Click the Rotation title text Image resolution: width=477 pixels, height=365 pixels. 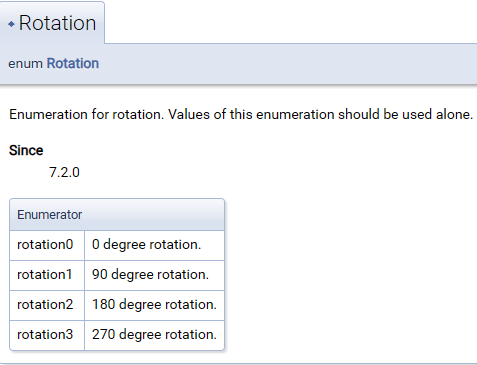point(57,23)
